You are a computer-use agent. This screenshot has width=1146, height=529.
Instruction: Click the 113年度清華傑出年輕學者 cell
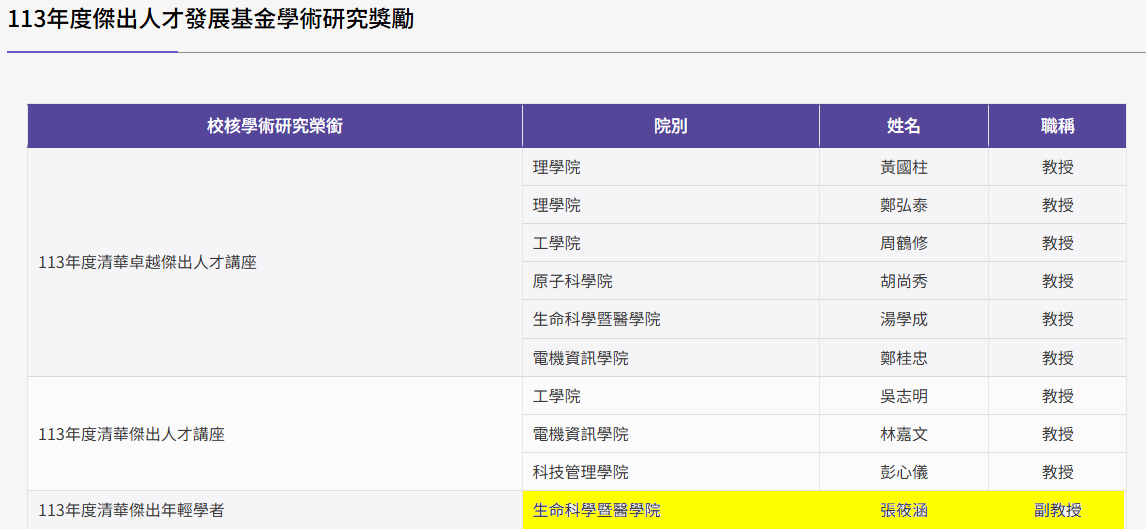click(131, 510)
